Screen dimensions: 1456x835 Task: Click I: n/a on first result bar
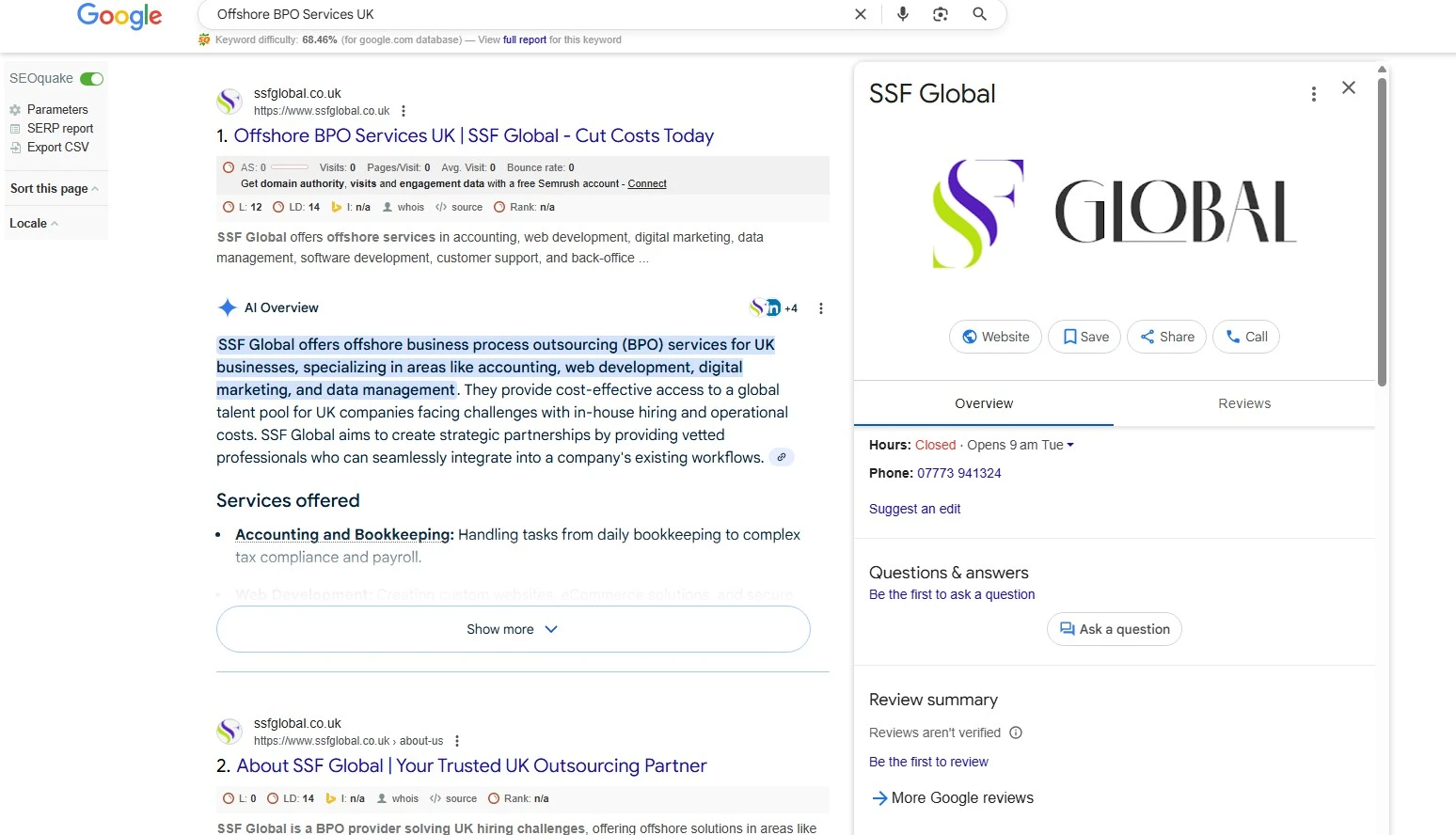click(x=351, y=208)
